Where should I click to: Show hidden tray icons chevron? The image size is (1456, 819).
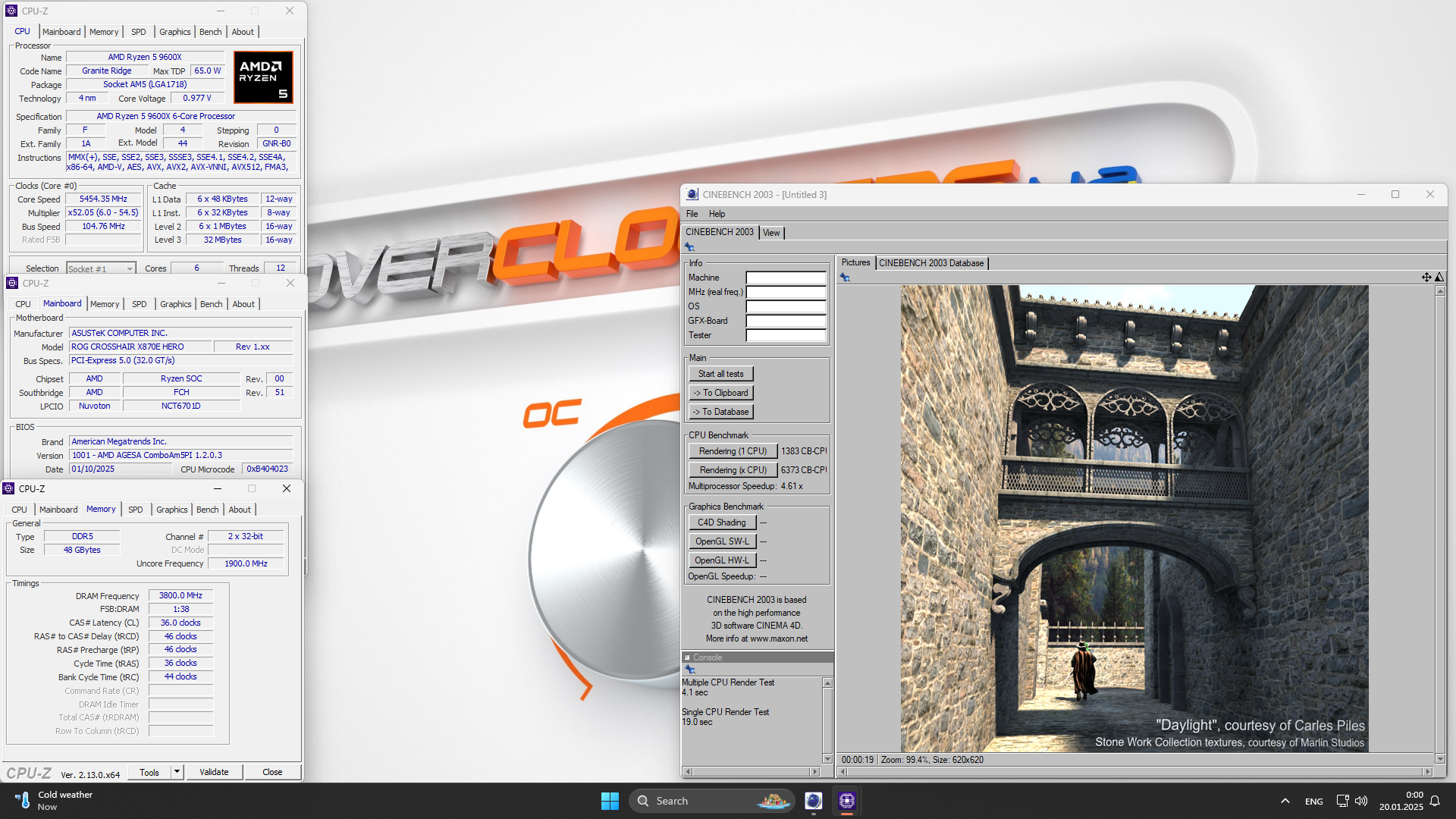pos(1285,801)
